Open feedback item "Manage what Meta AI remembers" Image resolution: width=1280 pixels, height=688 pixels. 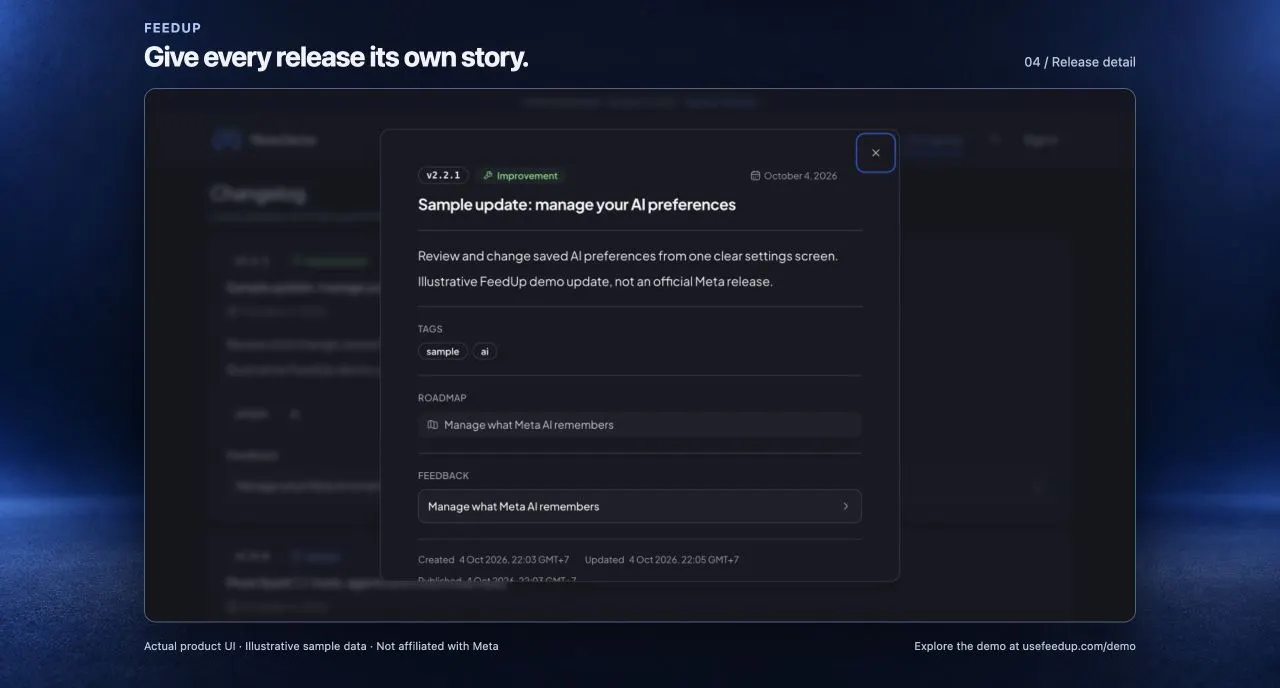[640, 506]
